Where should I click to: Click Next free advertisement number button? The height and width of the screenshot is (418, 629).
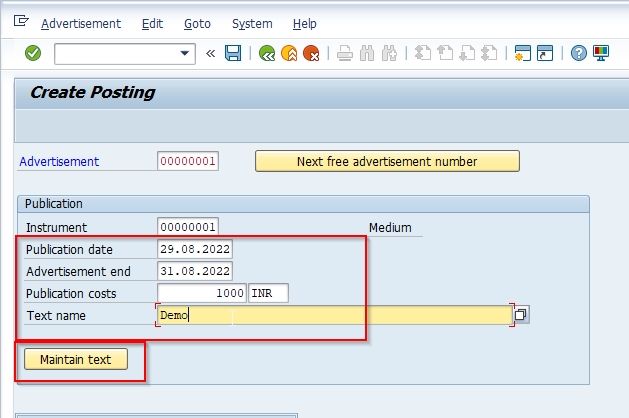[387, 161]
